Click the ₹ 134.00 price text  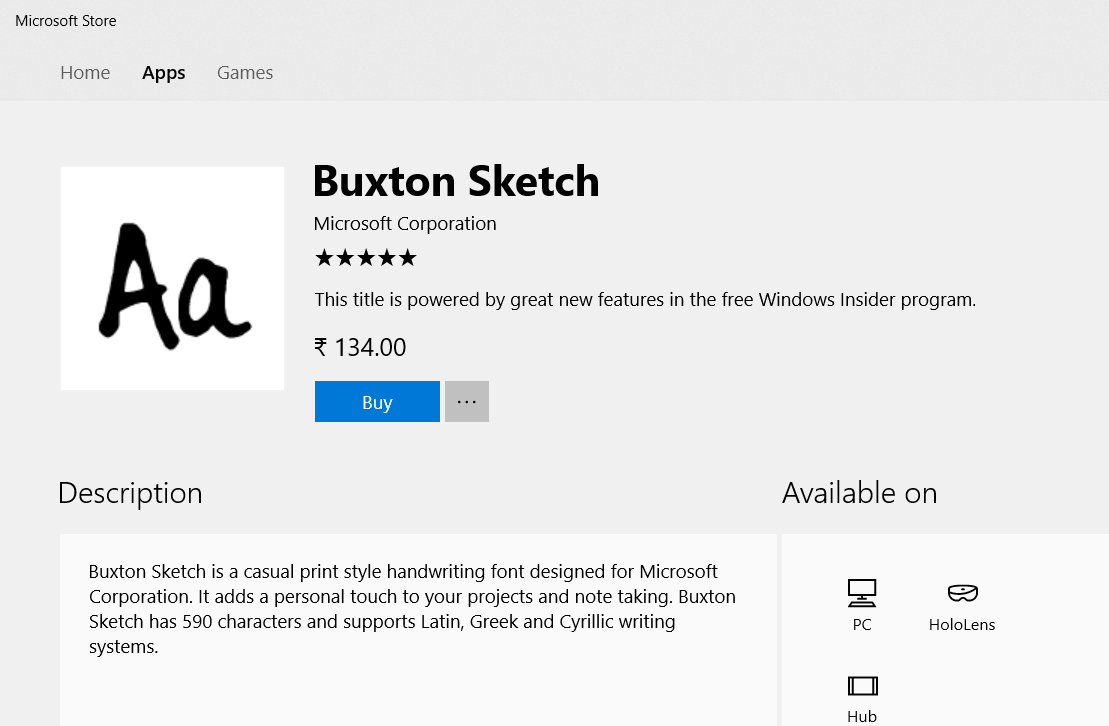coord(360,347)
